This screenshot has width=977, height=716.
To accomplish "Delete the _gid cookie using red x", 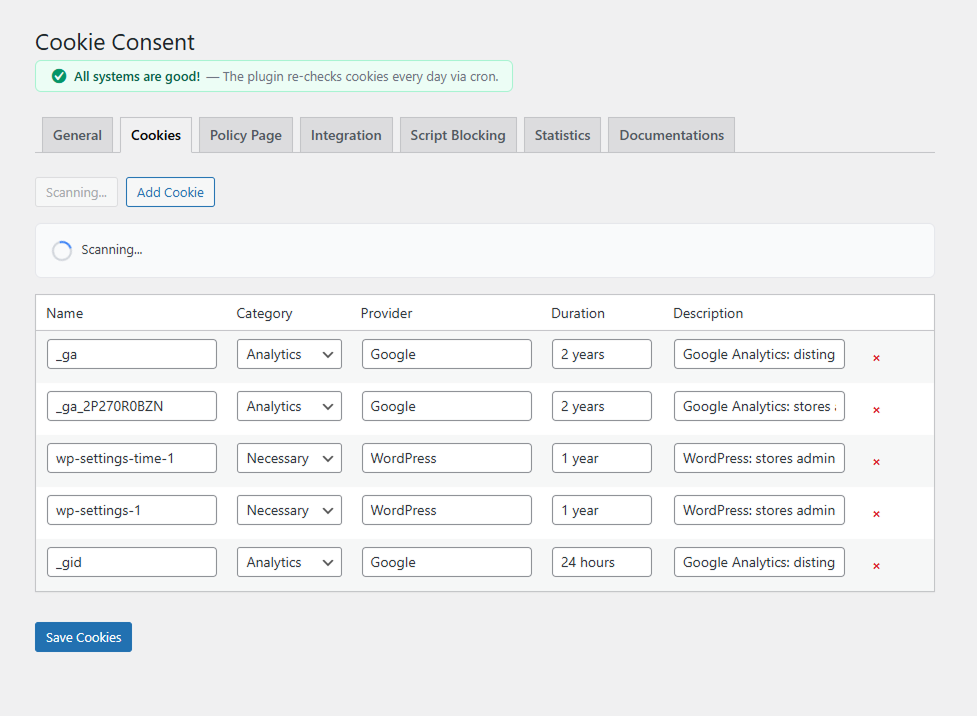I will pyautogui.click(x=876, y=565).
